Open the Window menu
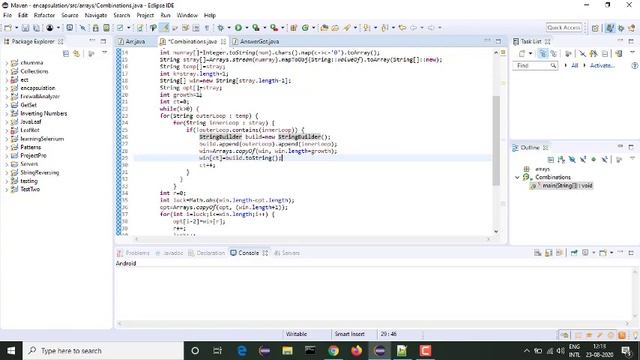640x360 pixels. (x=187, y=15)
